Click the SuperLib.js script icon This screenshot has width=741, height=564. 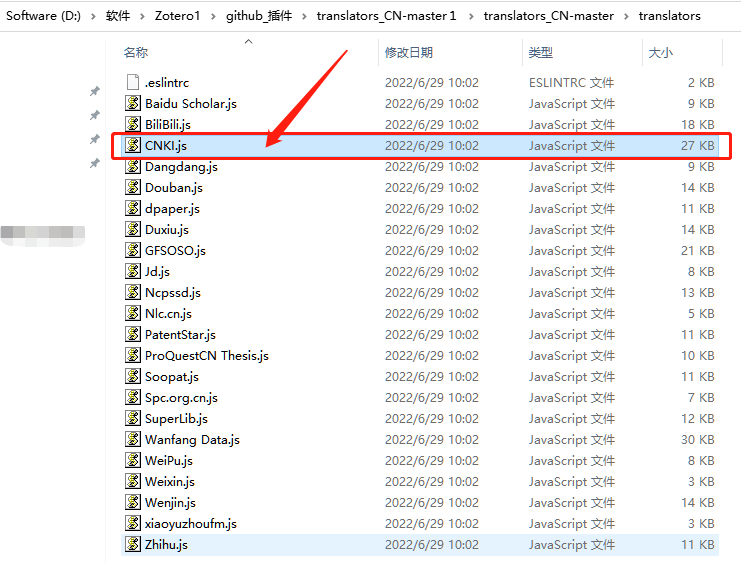click(133, 418)
